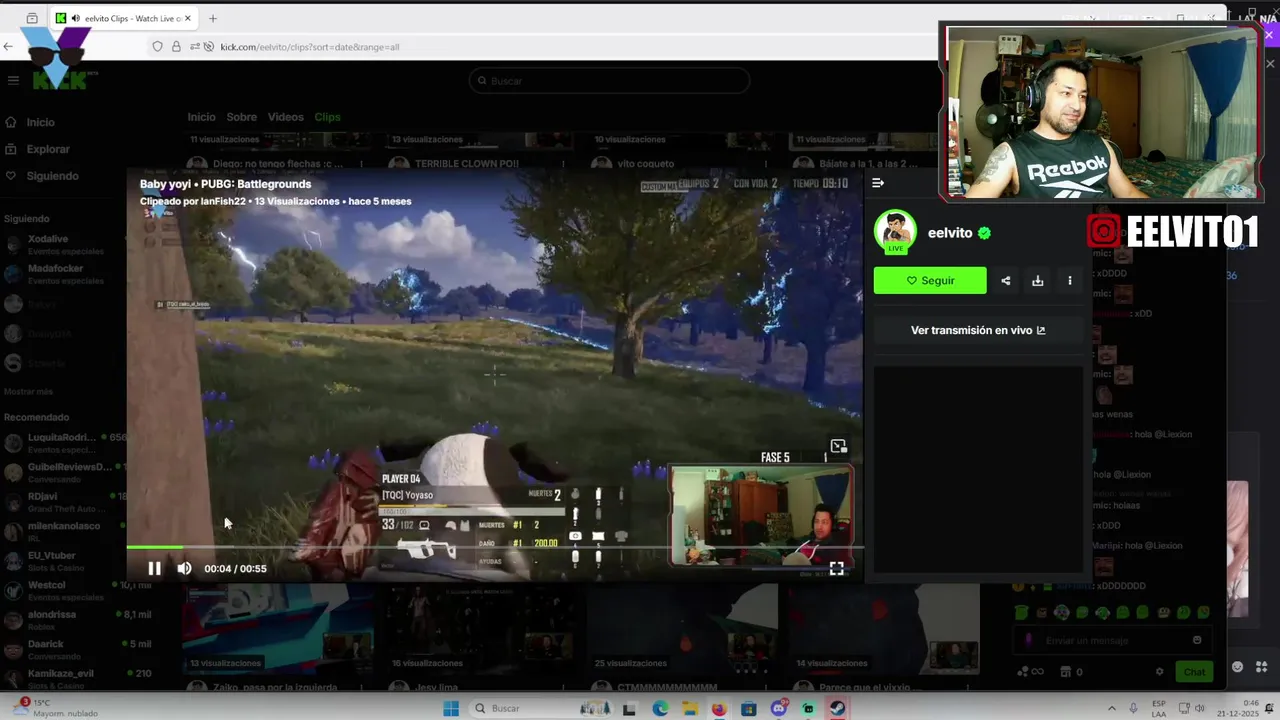The width and height of the screenshot is (1280, 720).
Task: Click the address bar shield icon
Action: [157, 47]
